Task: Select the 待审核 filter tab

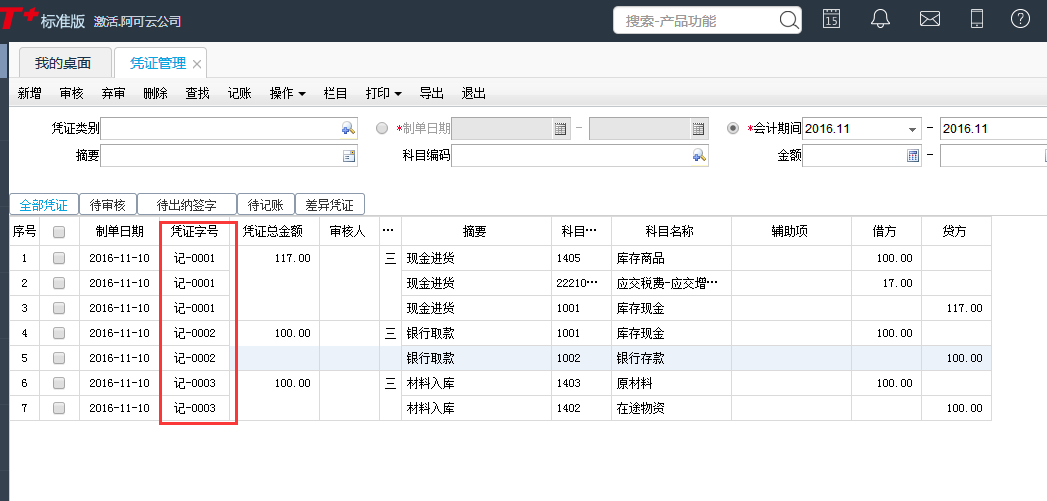Action: 108,205
